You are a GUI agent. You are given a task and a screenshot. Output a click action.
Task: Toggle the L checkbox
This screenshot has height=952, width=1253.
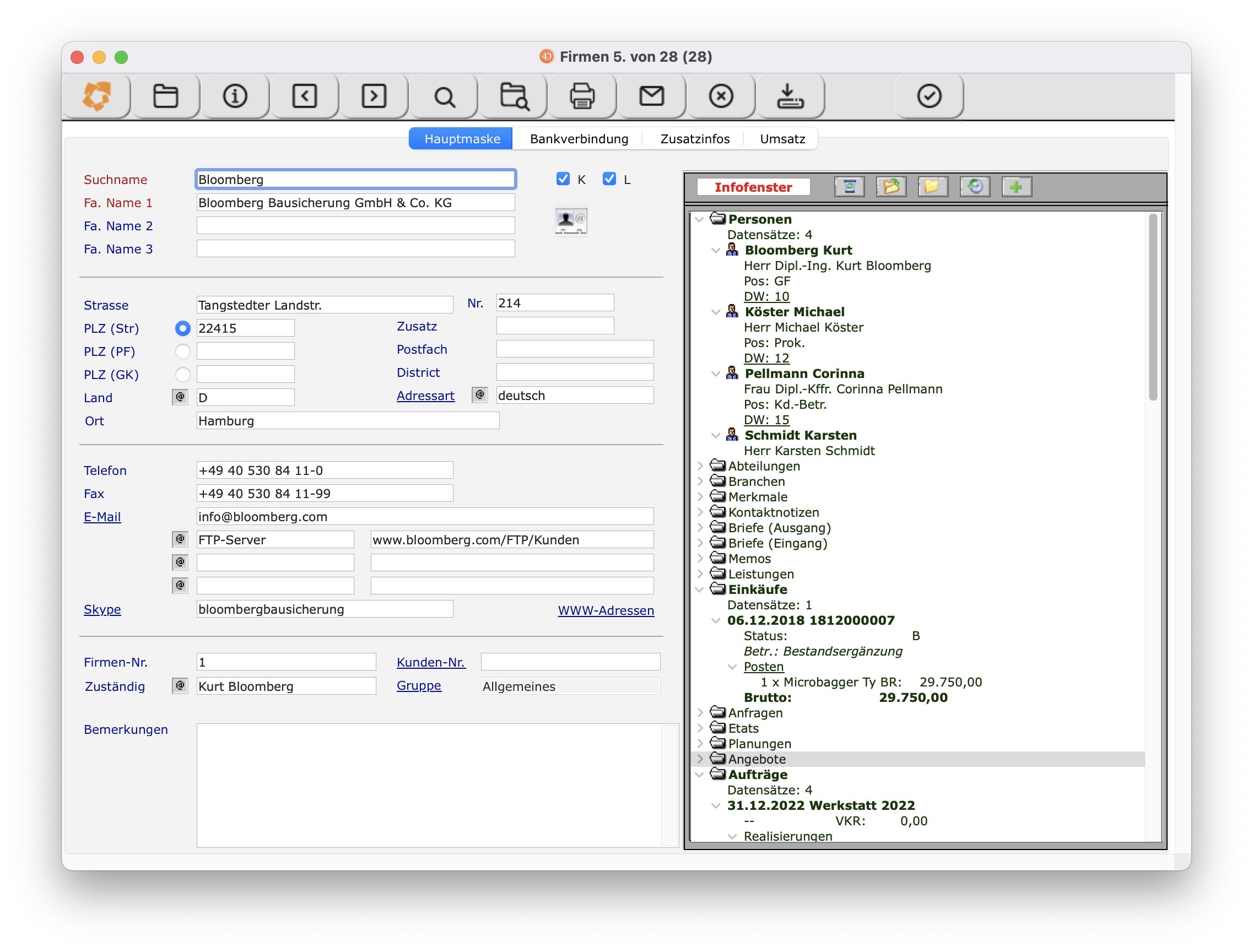coord(609,179)
